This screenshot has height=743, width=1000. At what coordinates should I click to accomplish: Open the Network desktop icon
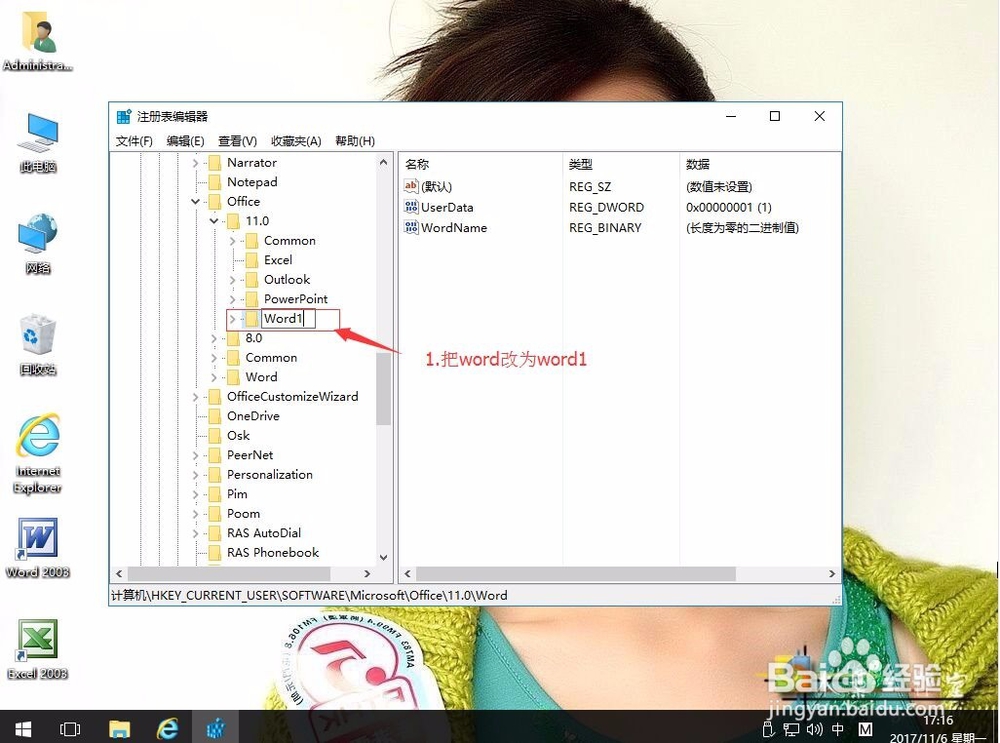38,243
